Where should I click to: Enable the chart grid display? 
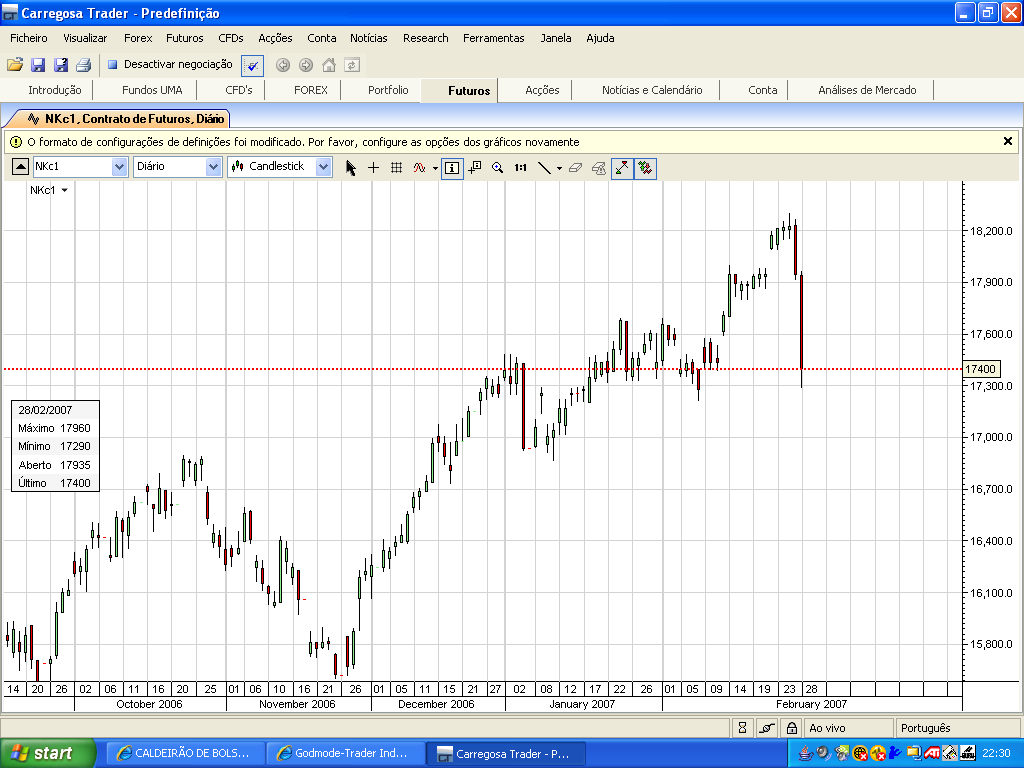395,167
